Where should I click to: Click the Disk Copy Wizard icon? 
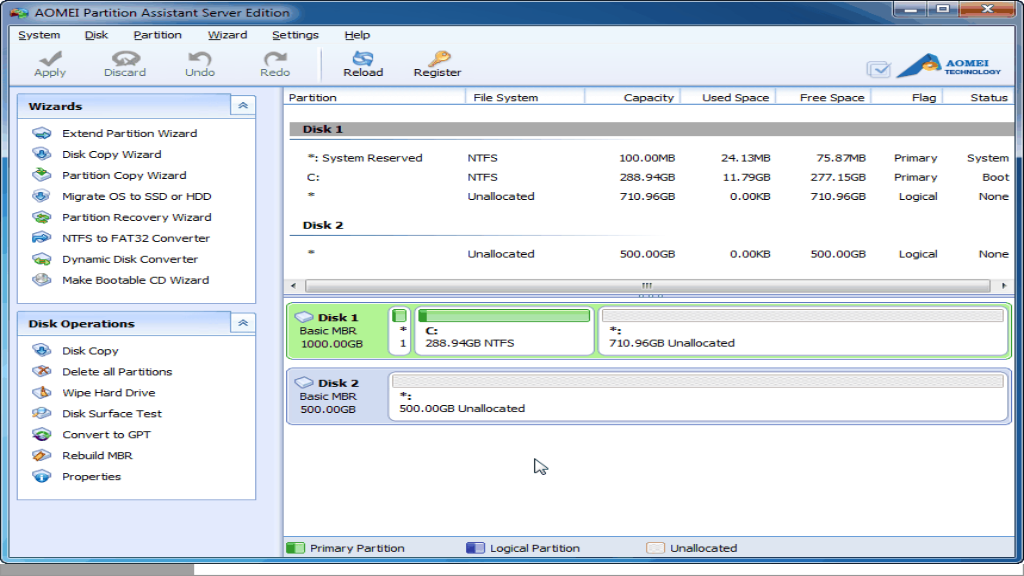[x=42, y=154]
